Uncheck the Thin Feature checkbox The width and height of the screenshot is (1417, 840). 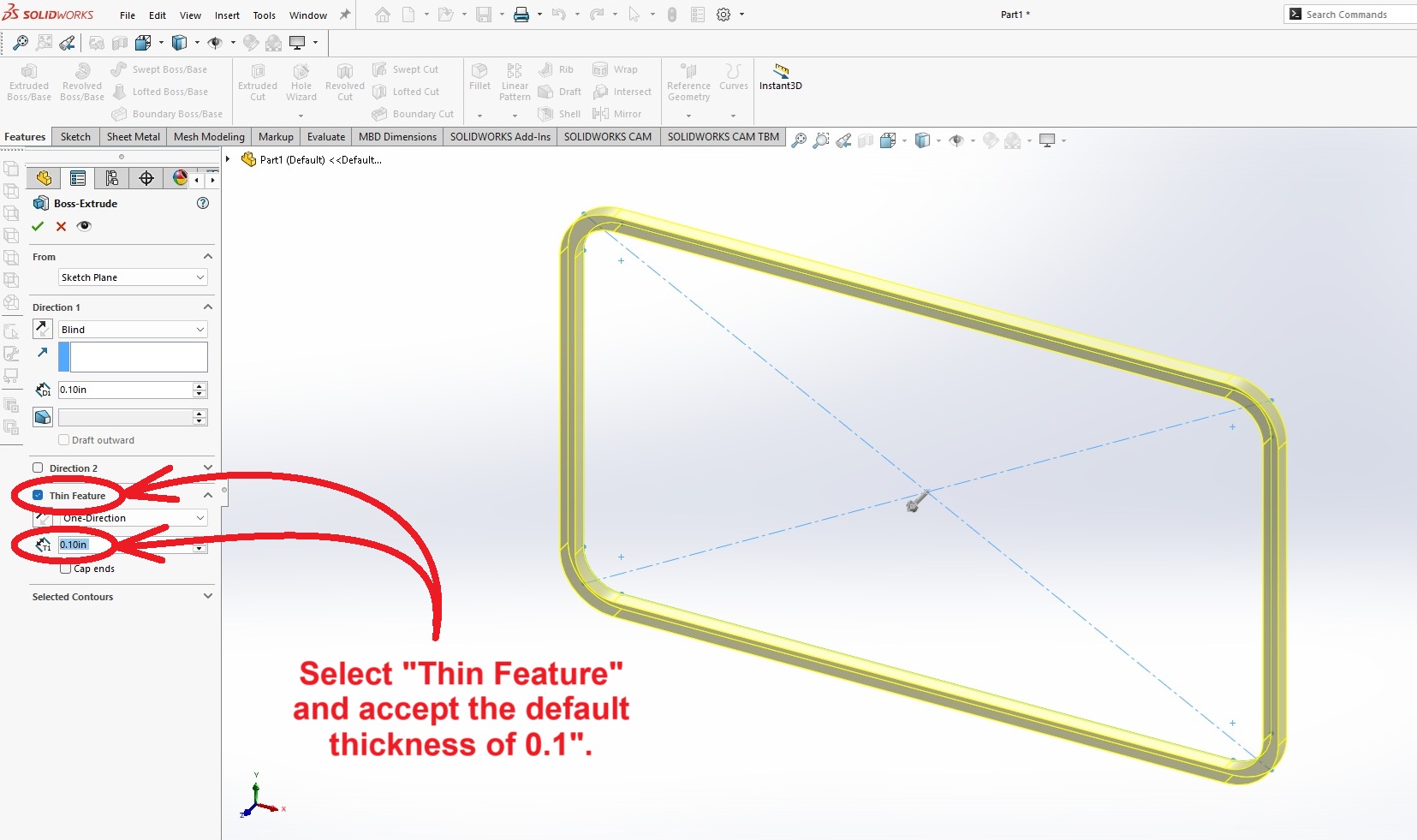coord(38,496)
